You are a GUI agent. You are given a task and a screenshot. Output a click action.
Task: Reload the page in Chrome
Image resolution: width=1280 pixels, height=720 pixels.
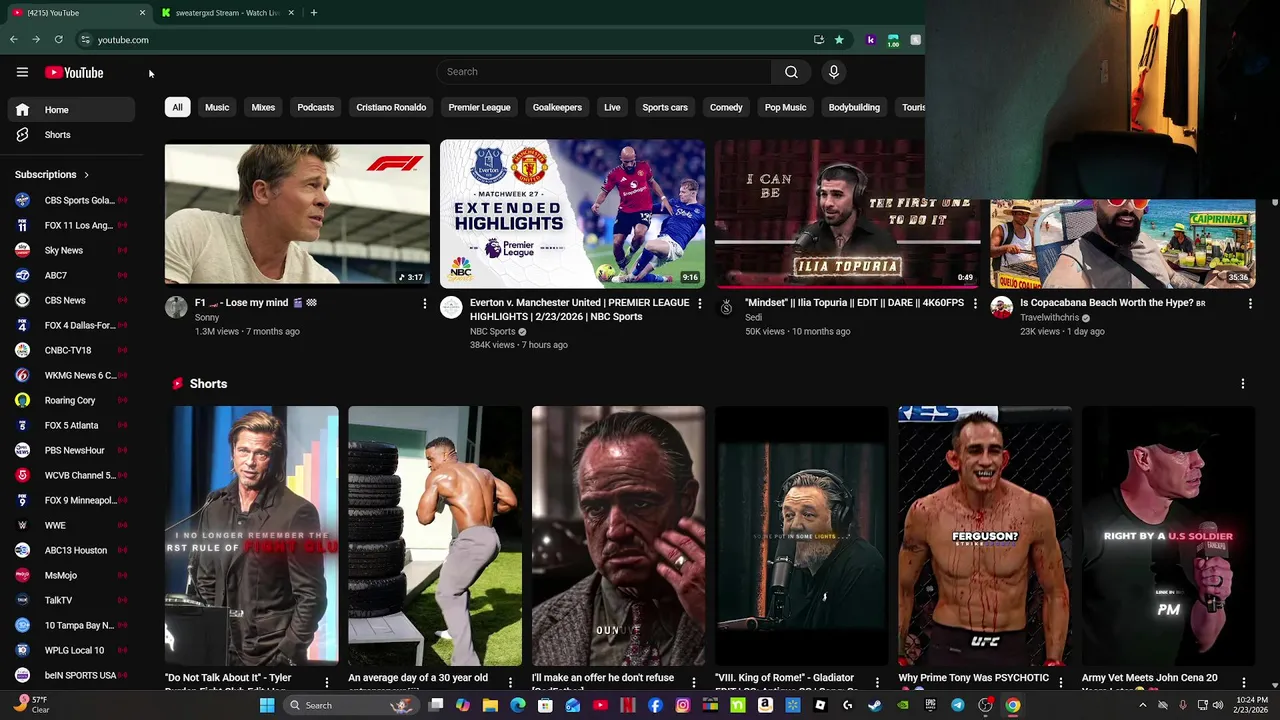tap(58, 40)
